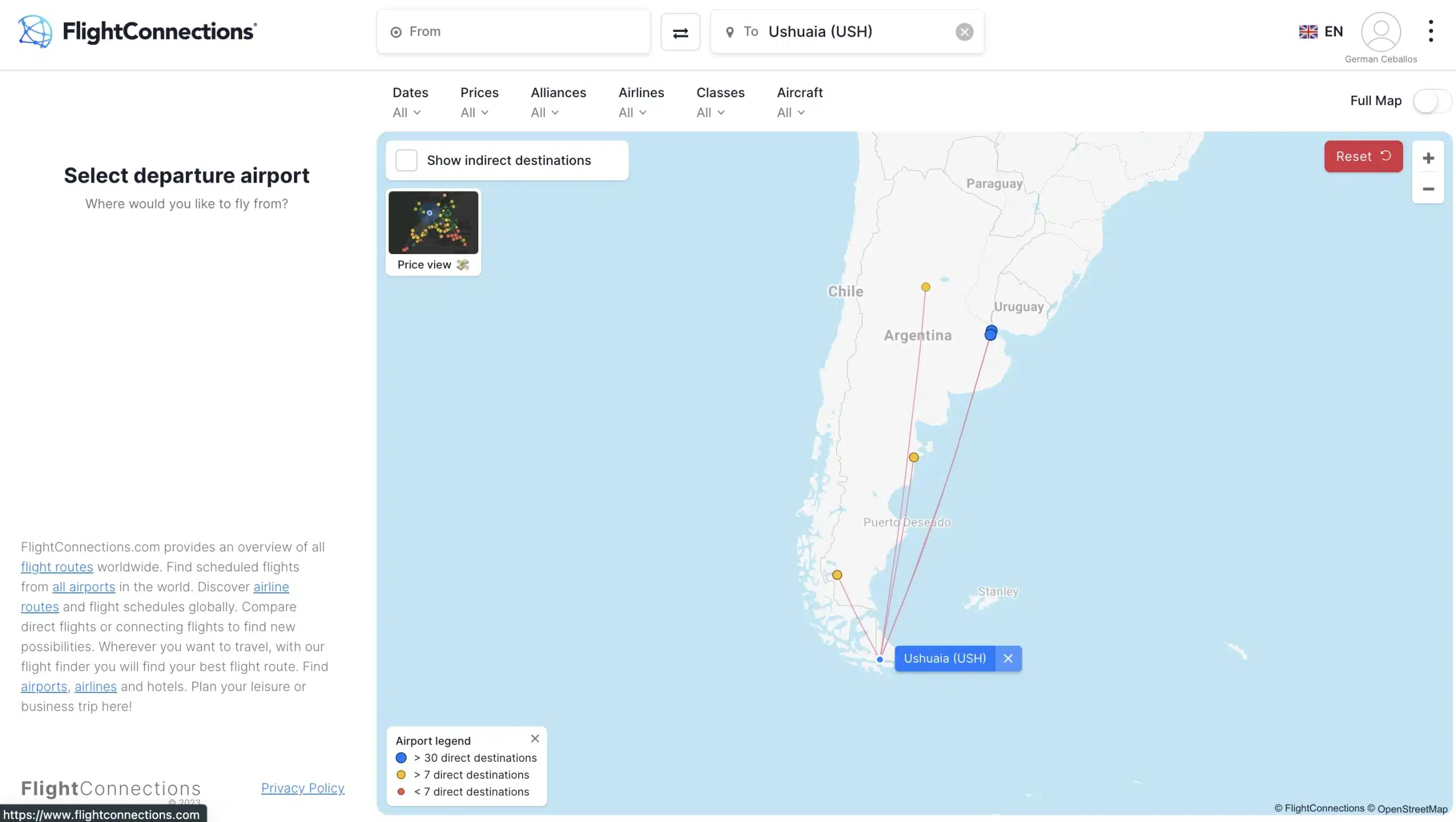Open the three-dot more options menu
Image resolution: width=1456 pixels, height=822 pixels.
point(1430,31)
